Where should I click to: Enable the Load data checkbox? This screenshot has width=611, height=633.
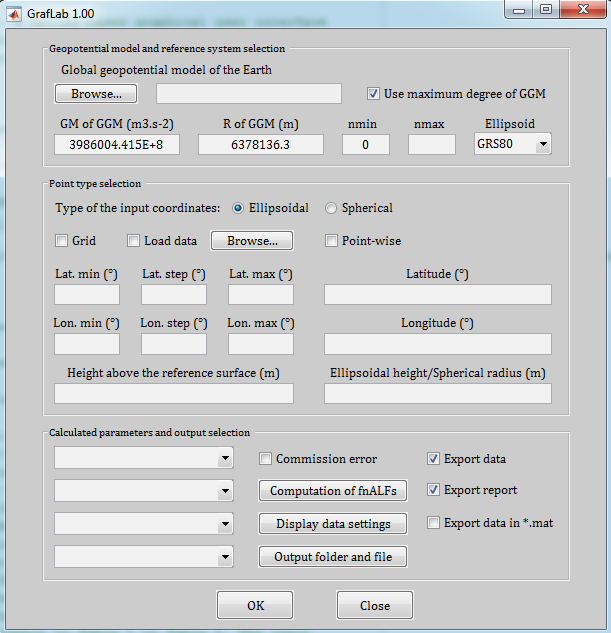pyautogui.click(x=133, y=241)
